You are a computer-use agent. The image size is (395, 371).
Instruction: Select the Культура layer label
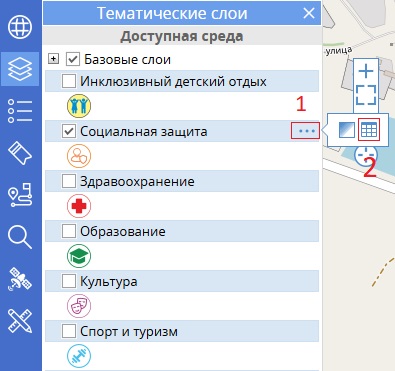click(109, 282)
